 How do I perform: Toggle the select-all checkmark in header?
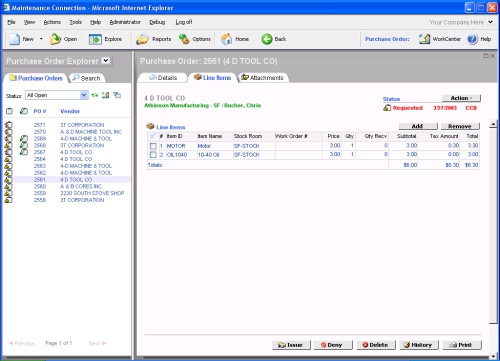[x=153, y=136]
